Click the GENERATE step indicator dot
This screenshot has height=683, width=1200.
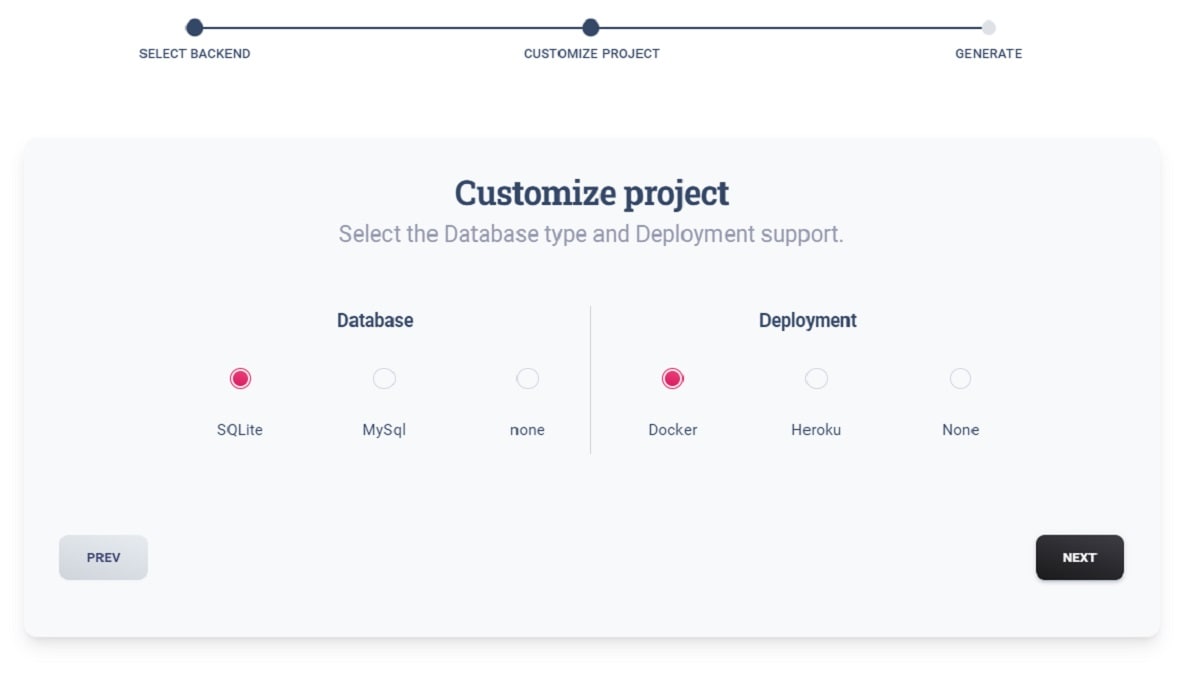click(988, 30)
